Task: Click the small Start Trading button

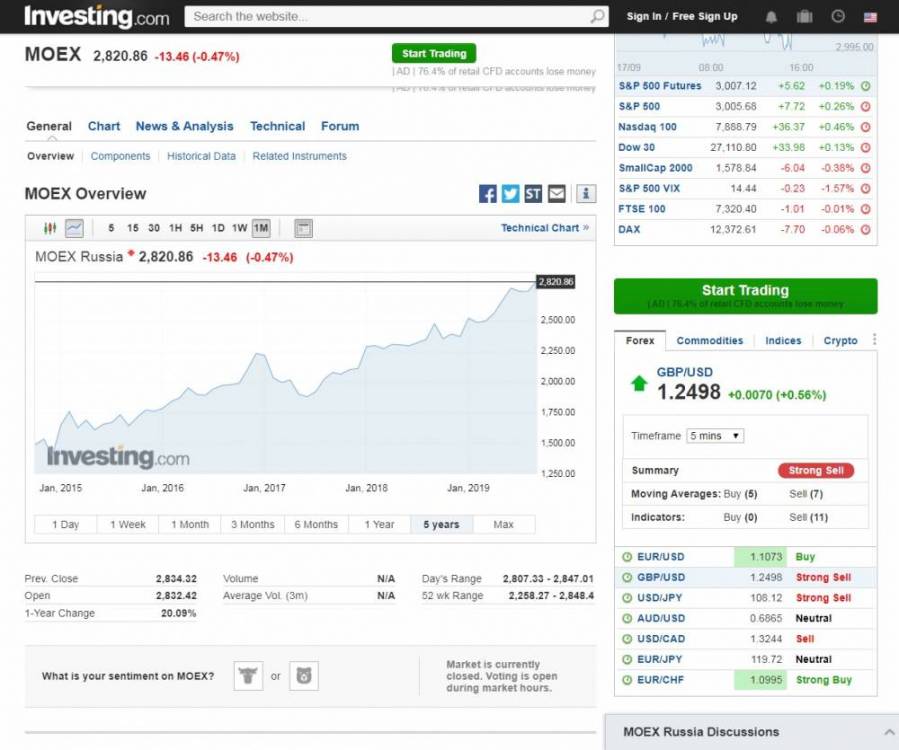Action: pos(434,53)
